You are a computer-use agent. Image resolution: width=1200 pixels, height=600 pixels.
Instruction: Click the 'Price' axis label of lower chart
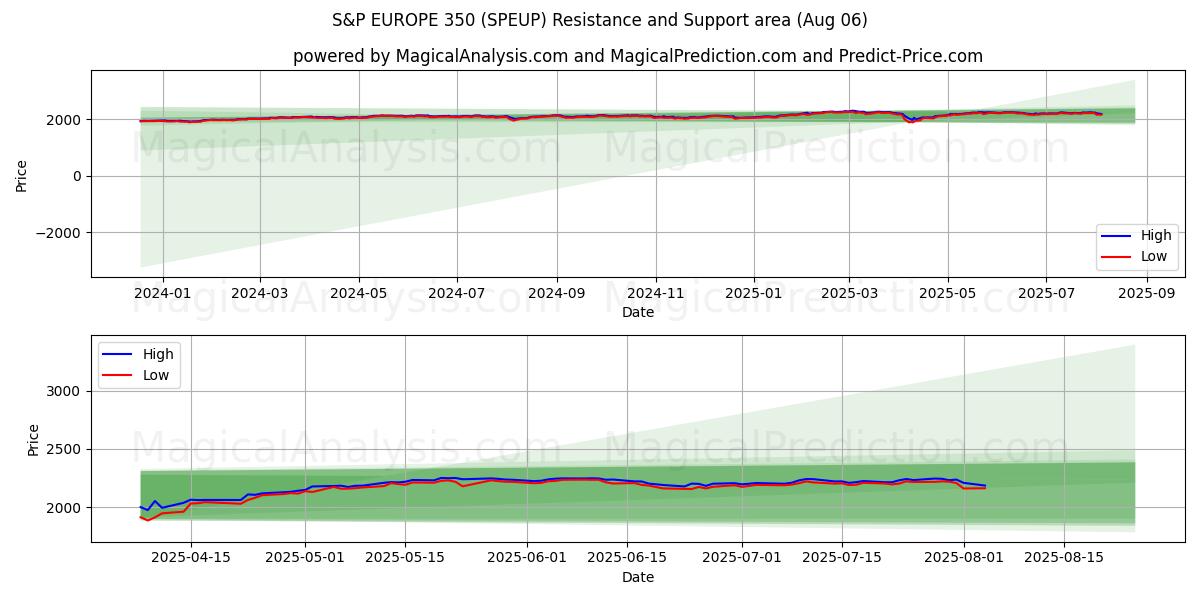coord(33,440)
